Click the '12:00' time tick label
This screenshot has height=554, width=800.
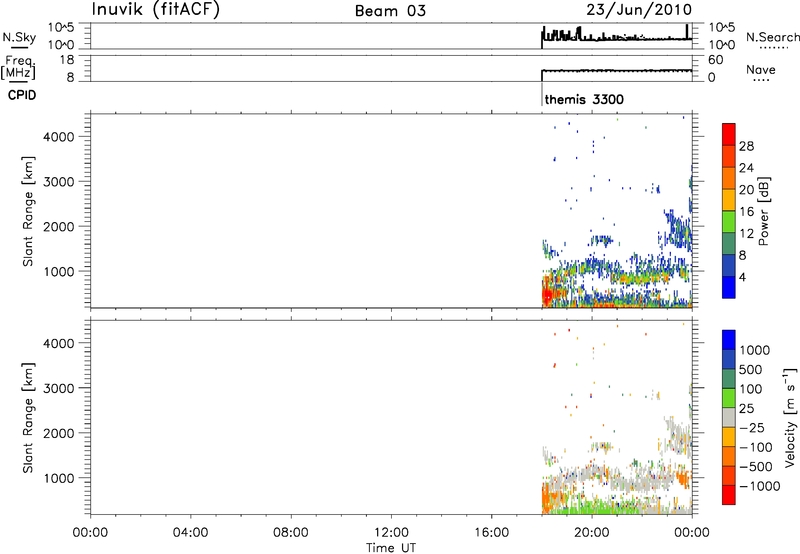391,533
